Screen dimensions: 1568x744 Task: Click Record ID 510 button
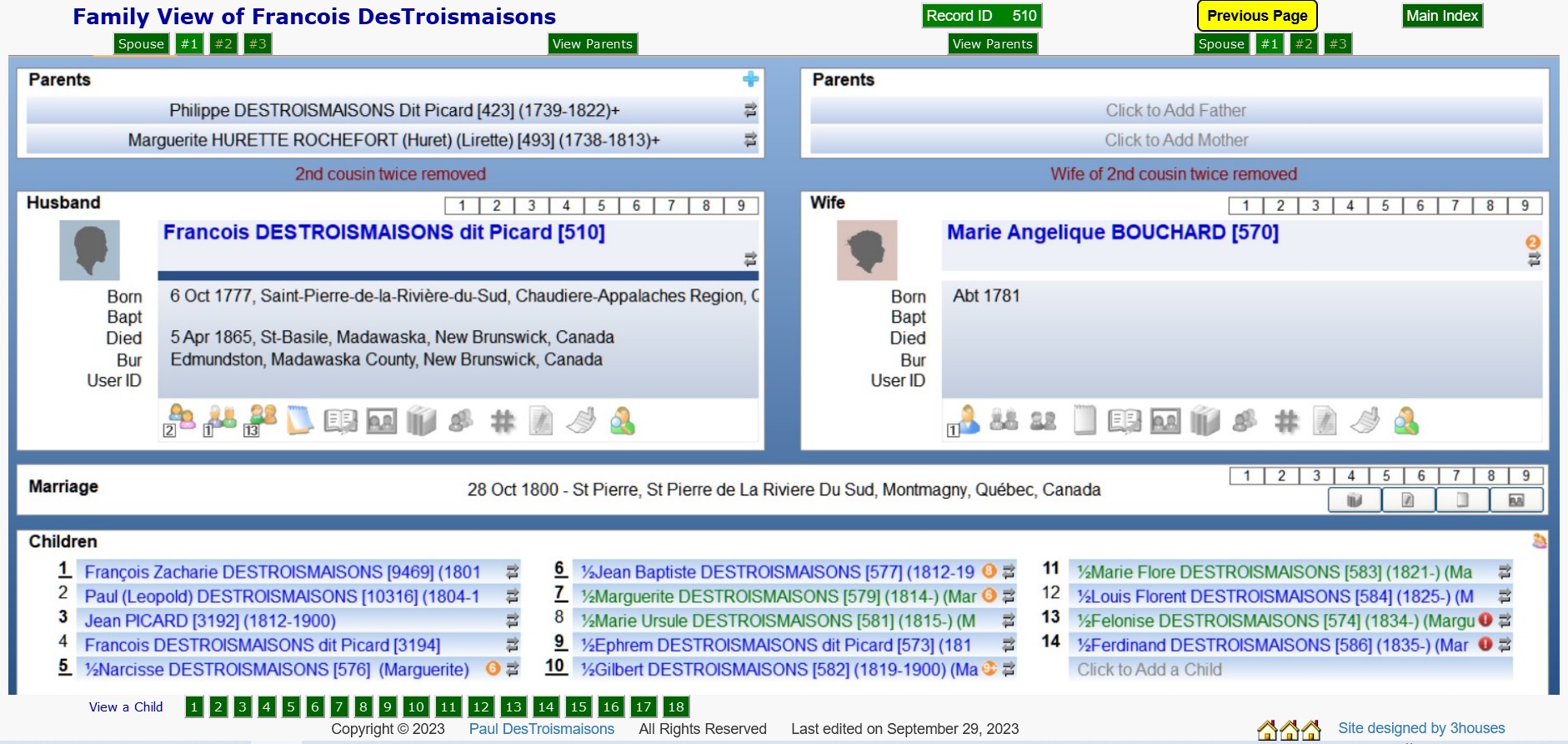982,16
